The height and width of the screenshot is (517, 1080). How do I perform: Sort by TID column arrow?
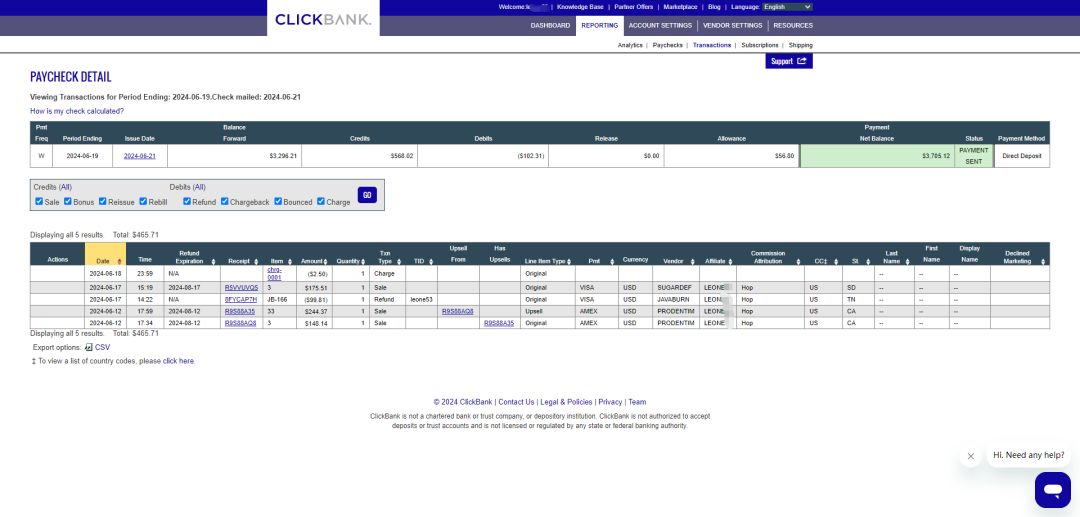pos(431,262)
